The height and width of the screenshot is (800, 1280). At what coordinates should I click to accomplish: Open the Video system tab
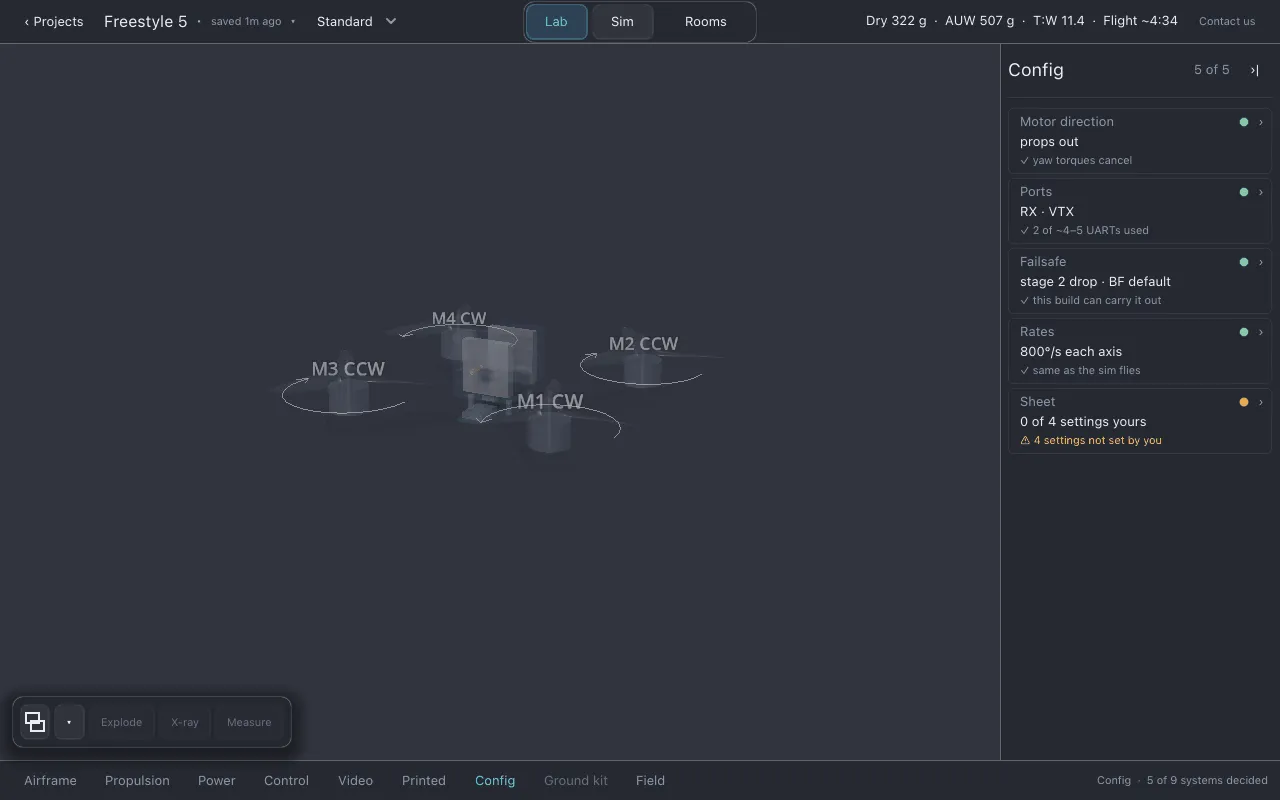355,780
